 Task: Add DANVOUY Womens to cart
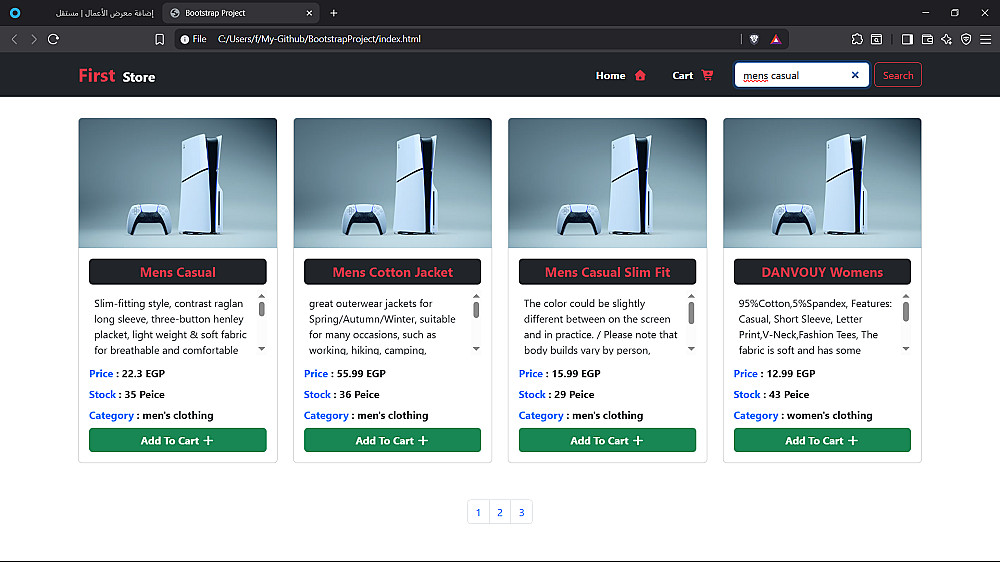pyautogui.click(x=822, y=440)
